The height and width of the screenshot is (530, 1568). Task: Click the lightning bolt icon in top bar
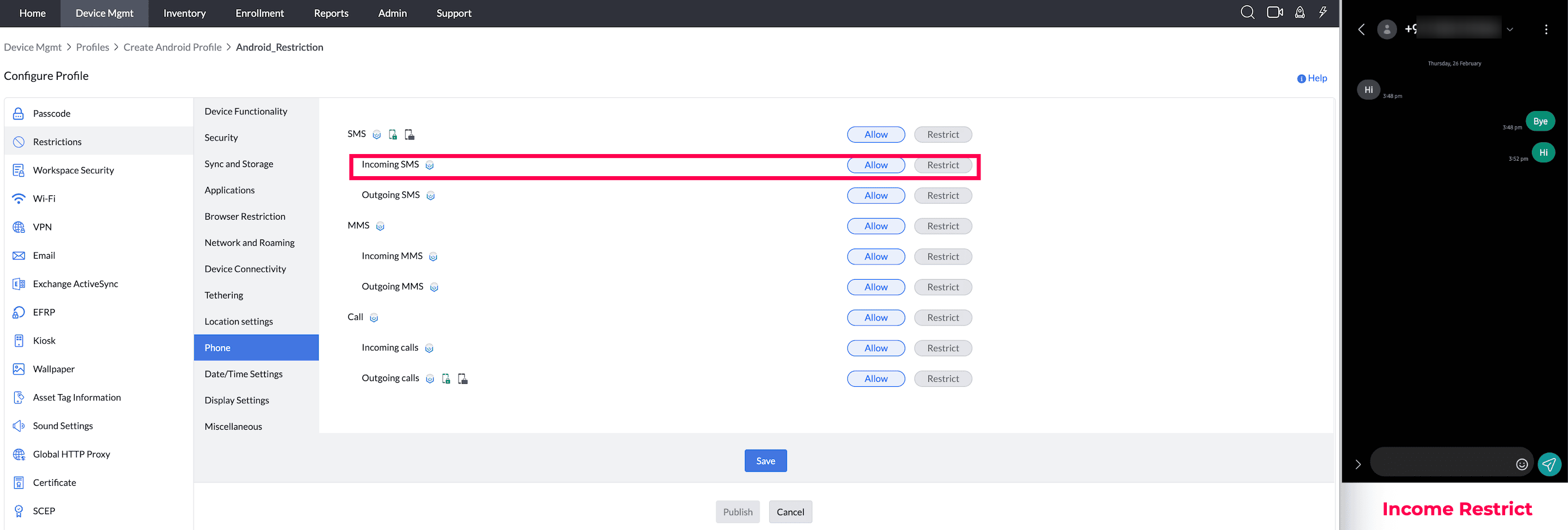tap(1323, 13)
